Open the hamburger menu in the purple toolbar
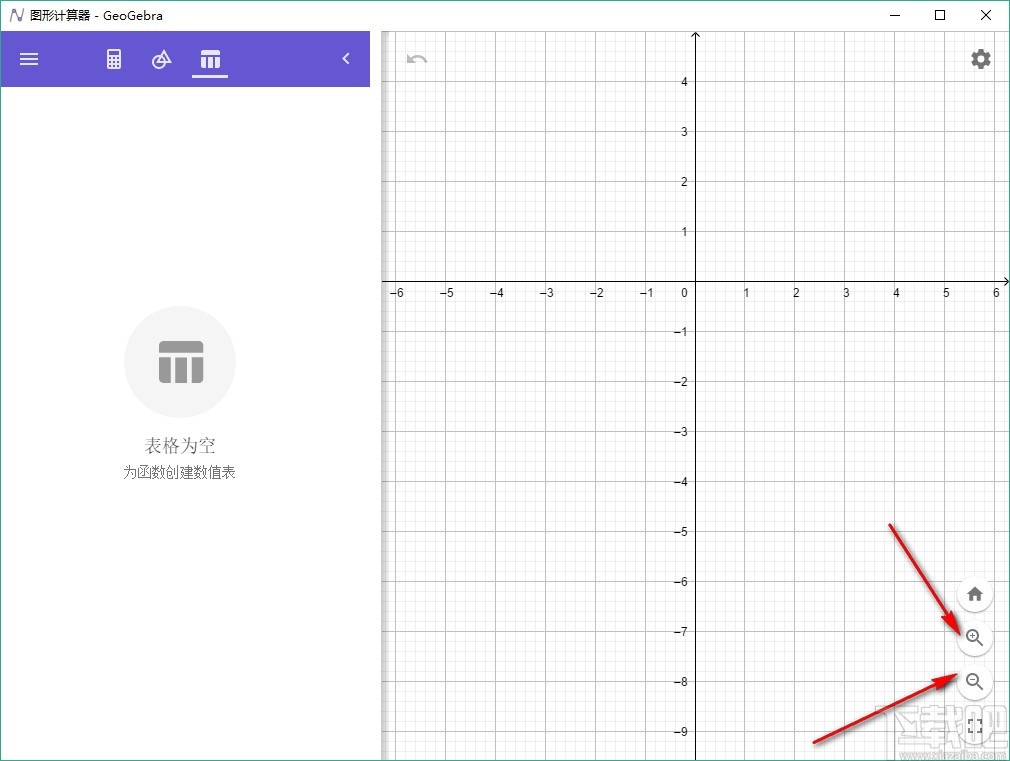The height and width of the screenshot is (761, 1010). coord(28,59)
